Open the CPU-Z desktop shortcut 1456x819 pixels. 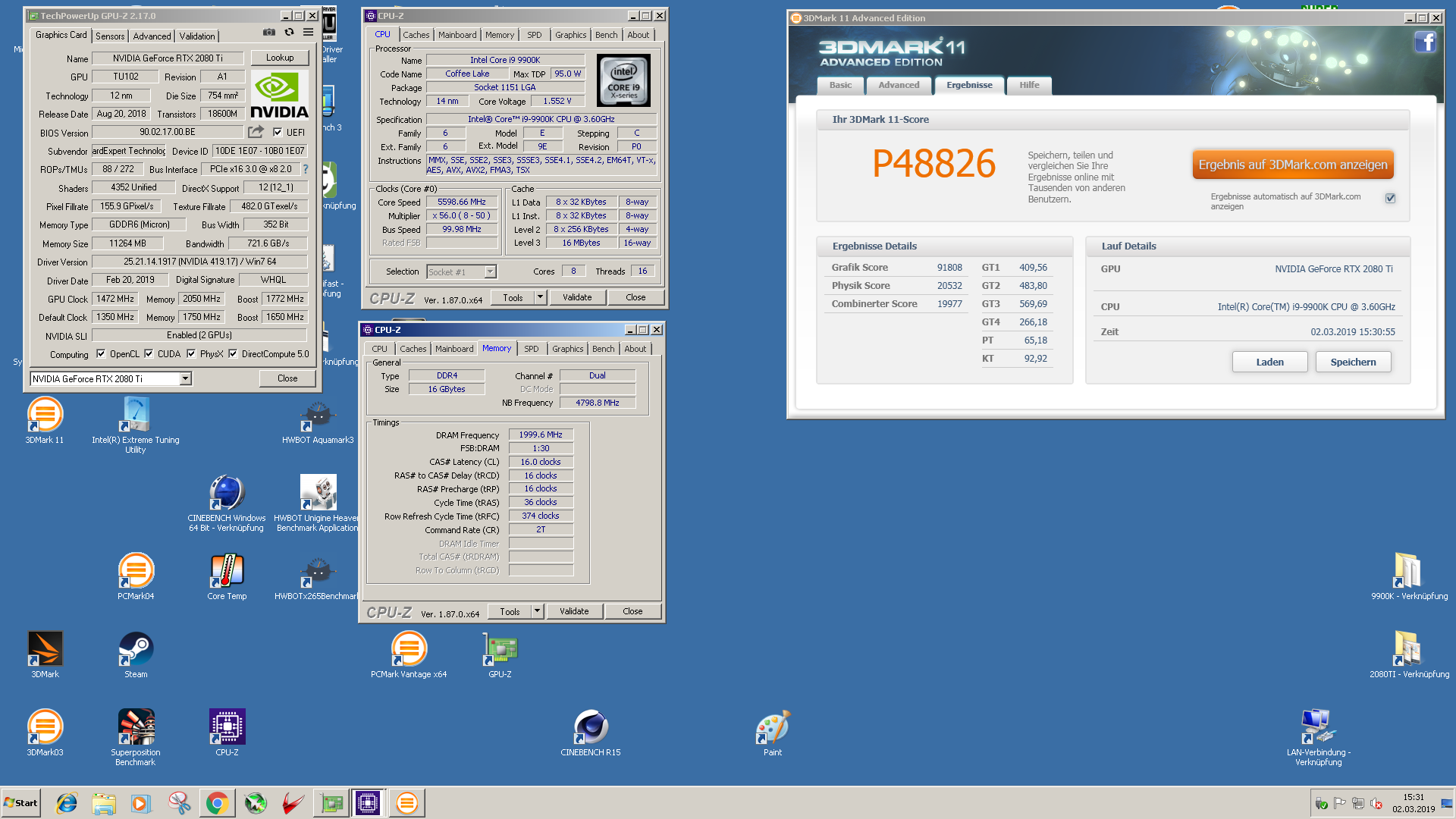coord(227,733)
